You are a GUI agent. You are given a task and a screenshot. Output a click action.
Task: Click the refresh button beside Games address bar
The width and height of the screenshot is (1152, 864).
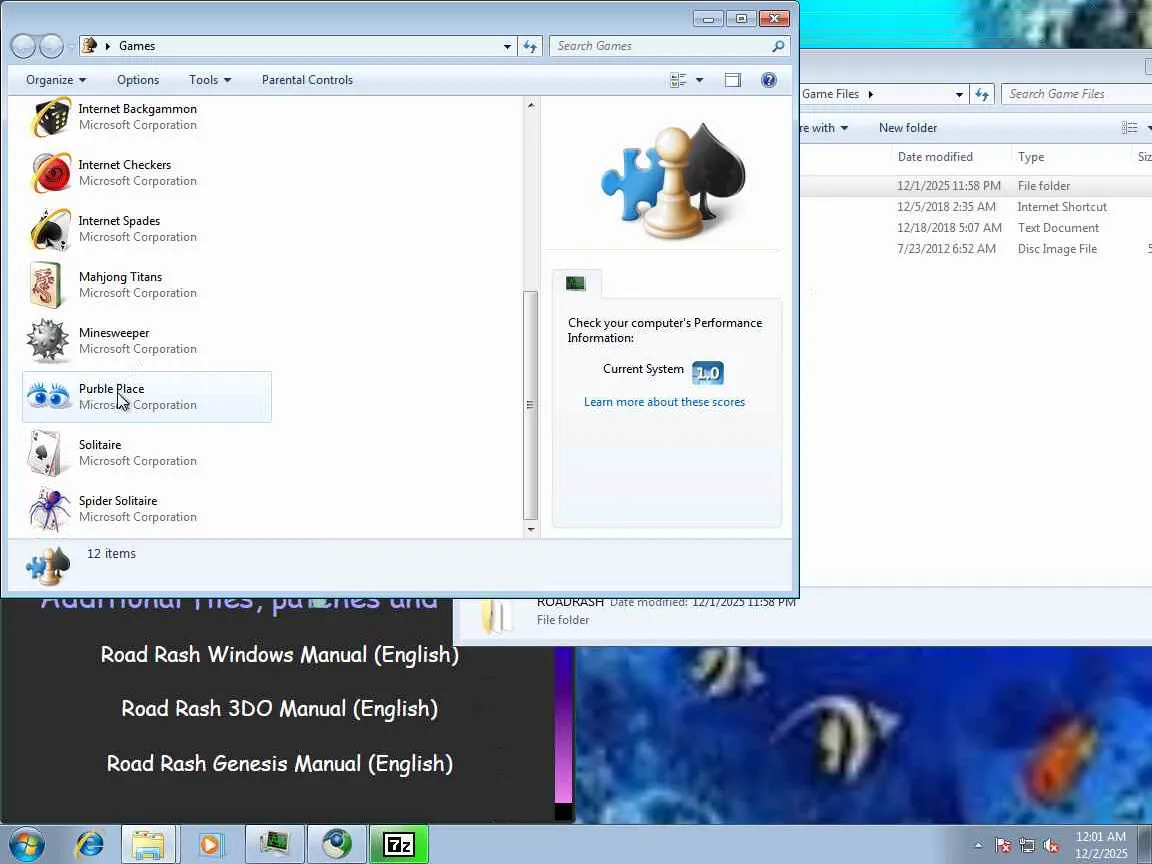[530, 46]
